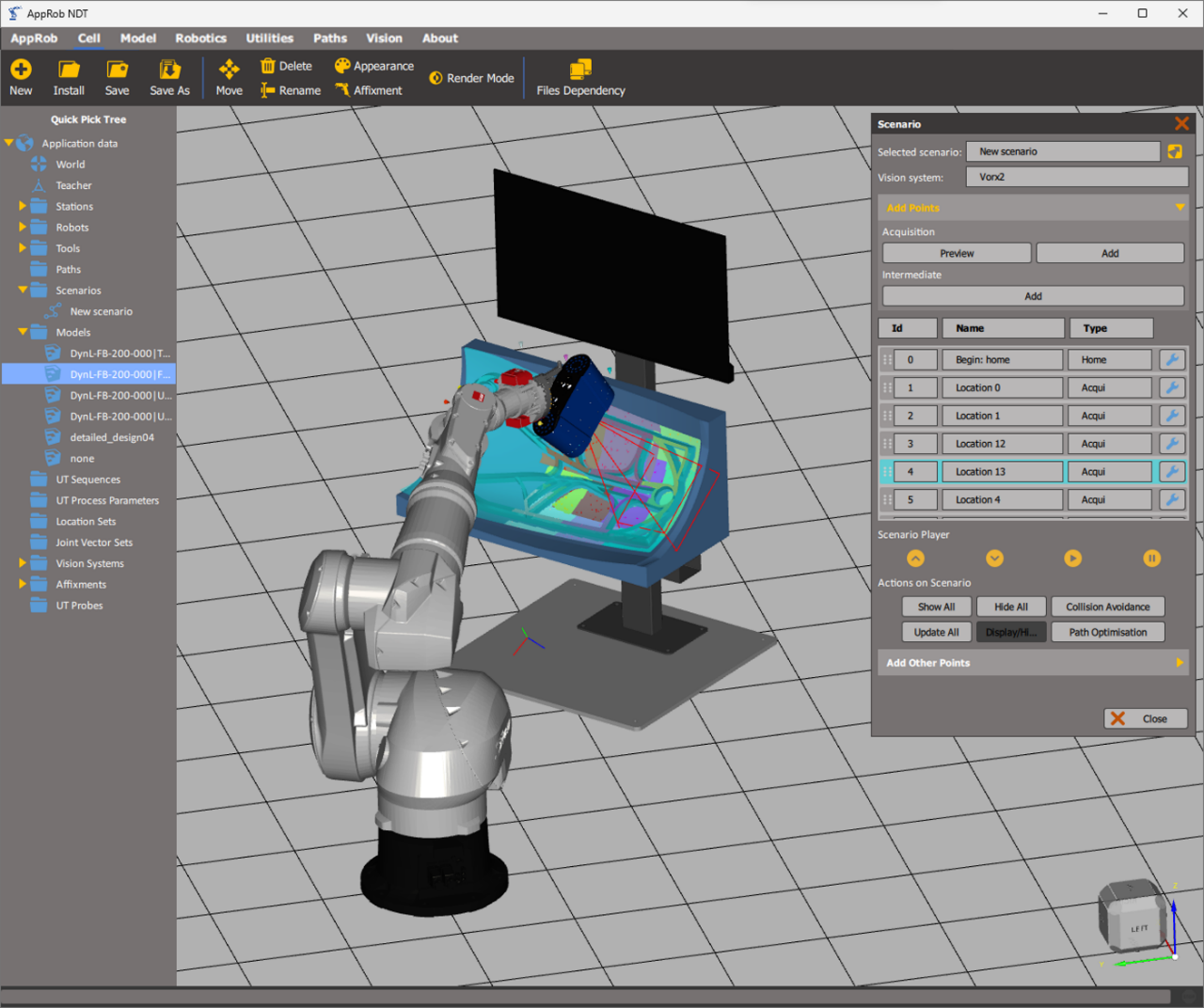Image resolution: width=1204 pixels, height=1008 pixels.
Task: Expand the Add Other Points section
Action: tap(1179, 663)
